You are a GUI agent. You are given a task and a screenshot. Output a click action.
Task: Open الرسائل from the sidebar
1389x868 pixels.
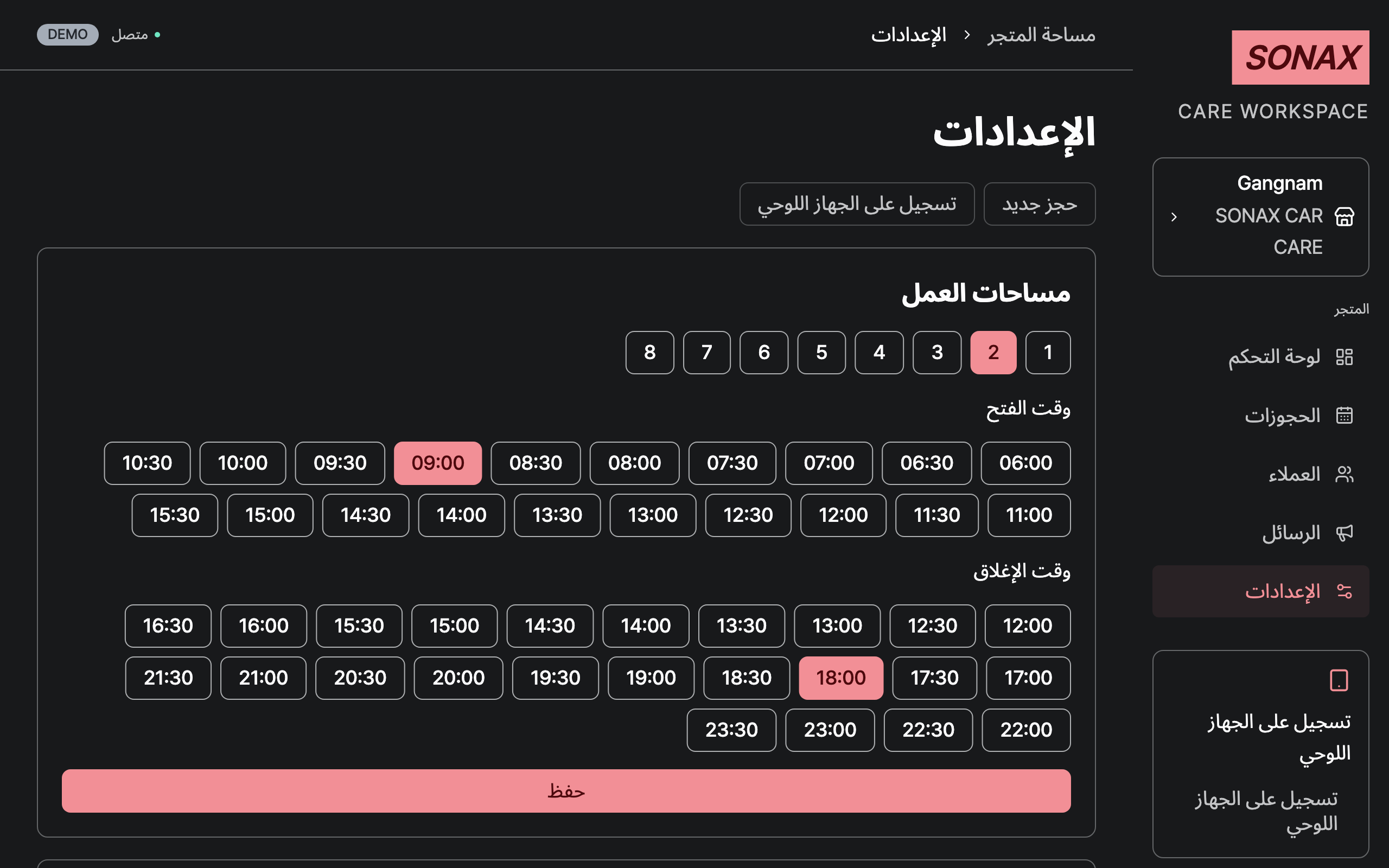click(x=1260, y=533)
